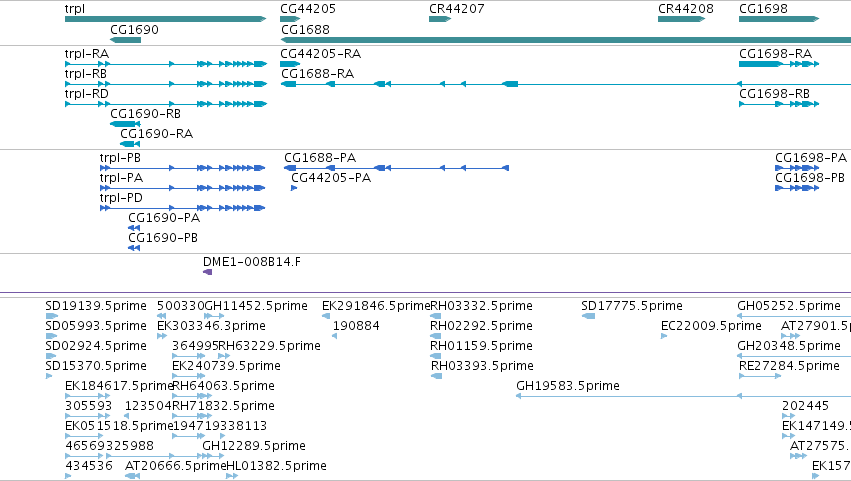Select transcript CG1698-RB
The image size is (851, 481).
(779, 104)
